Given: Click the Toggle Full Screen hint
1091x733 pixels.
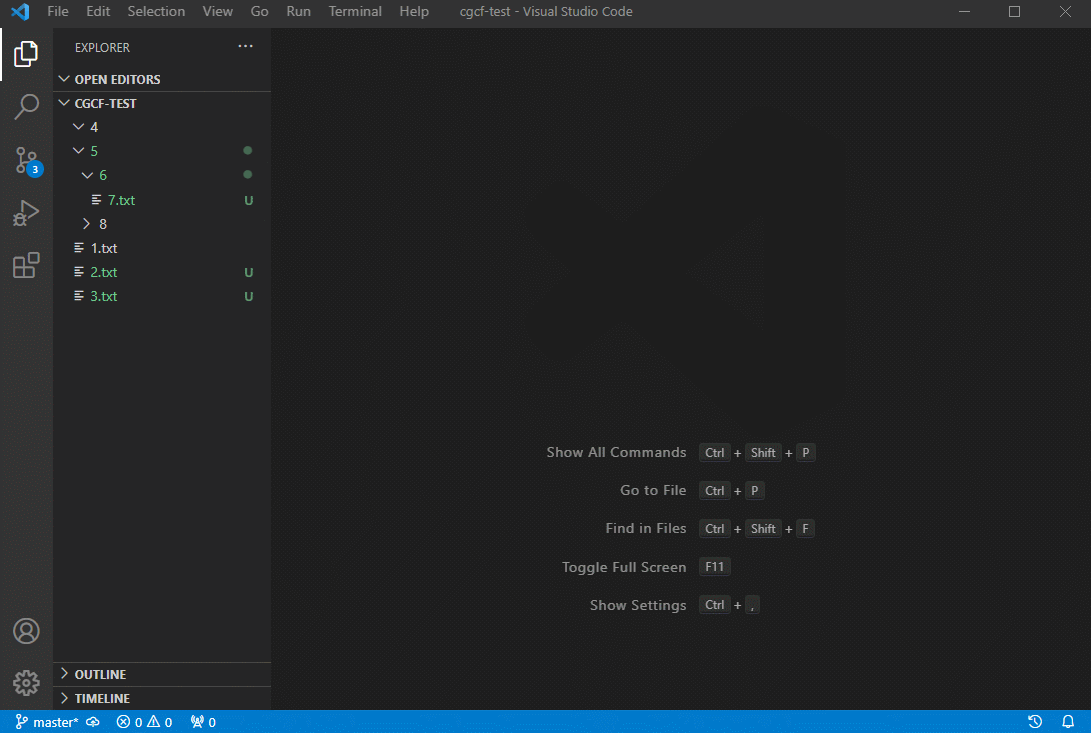Looking at the screenshot, I should pos(623,567).
